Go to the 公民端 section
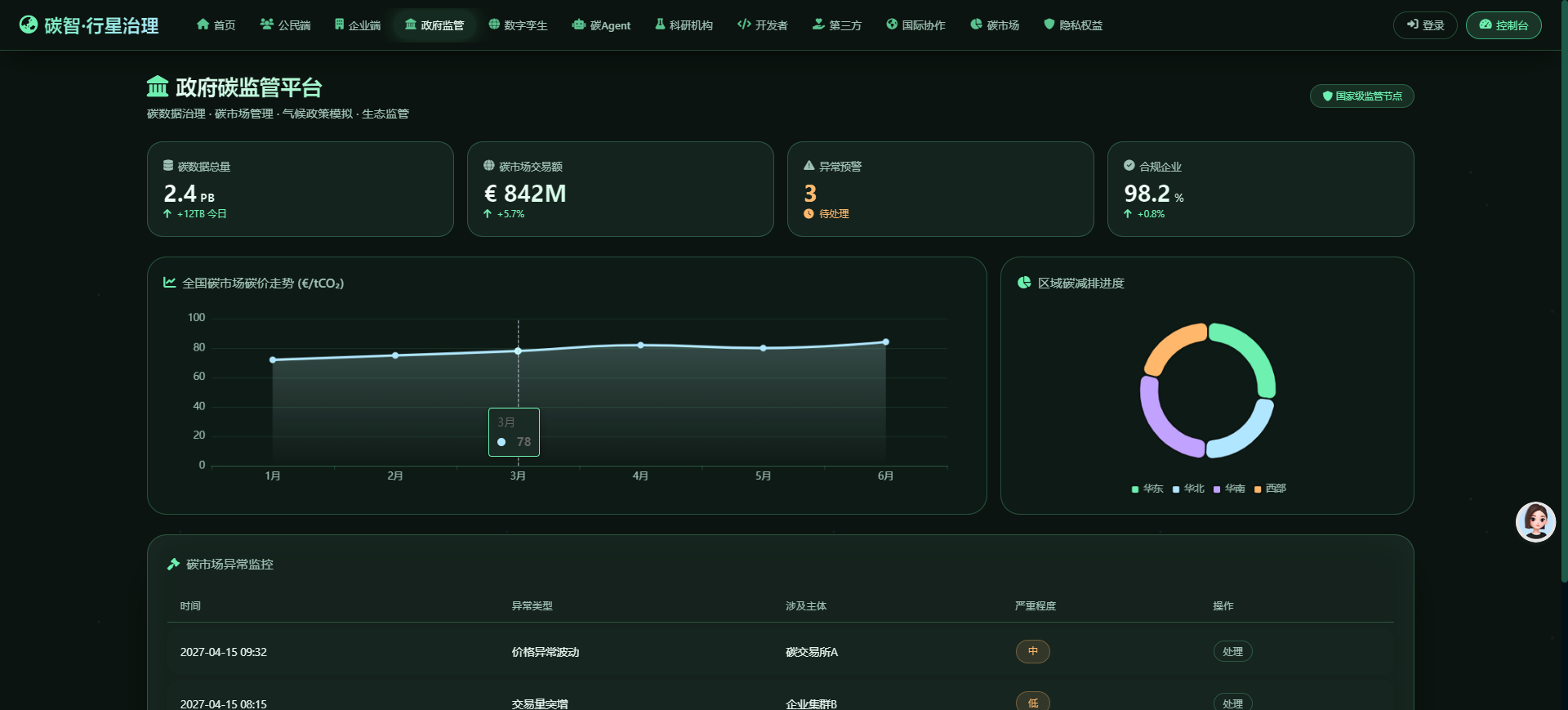The width and height of the screenshot is (1568, 710). click(x=285, y=25)
